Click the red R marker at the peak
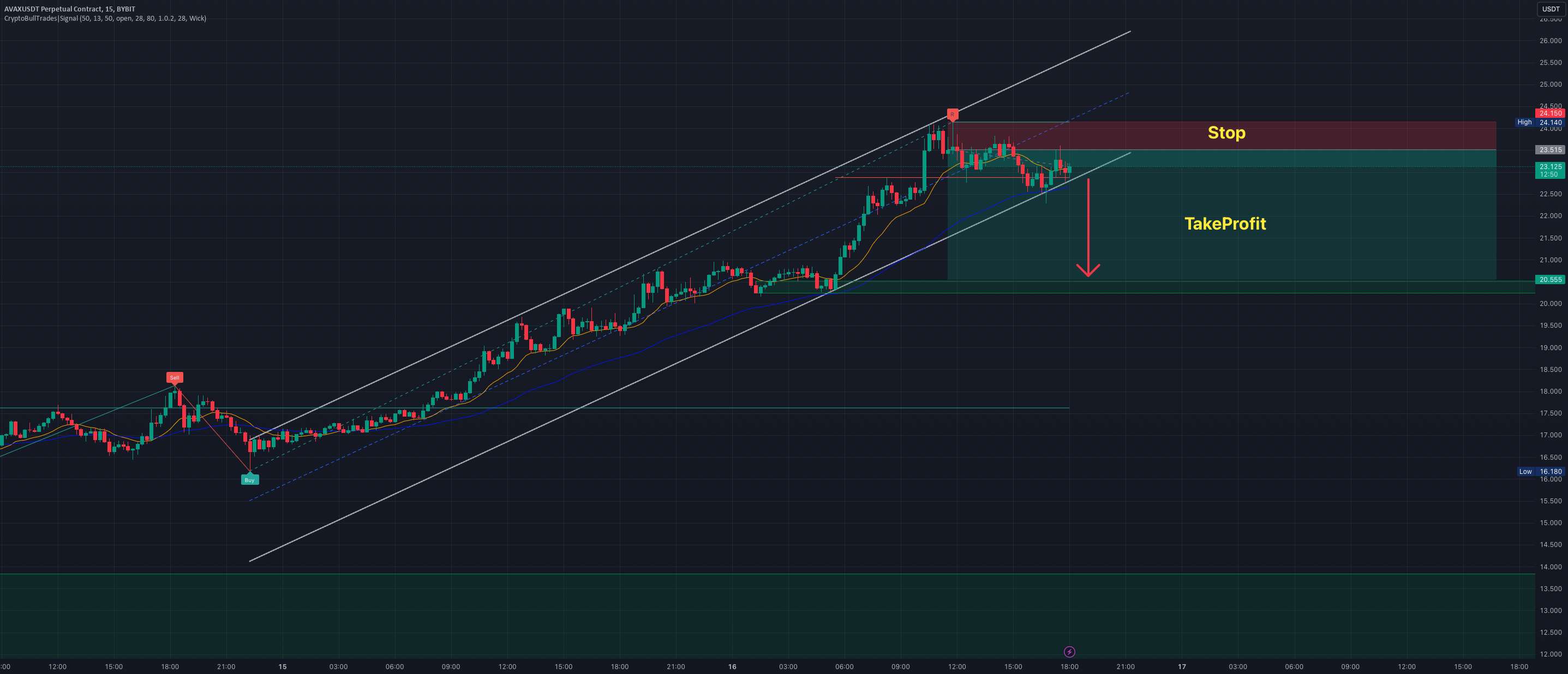The height and width of the screenshot is (674, 1568). pyautogui.click(x=953, y=115)
